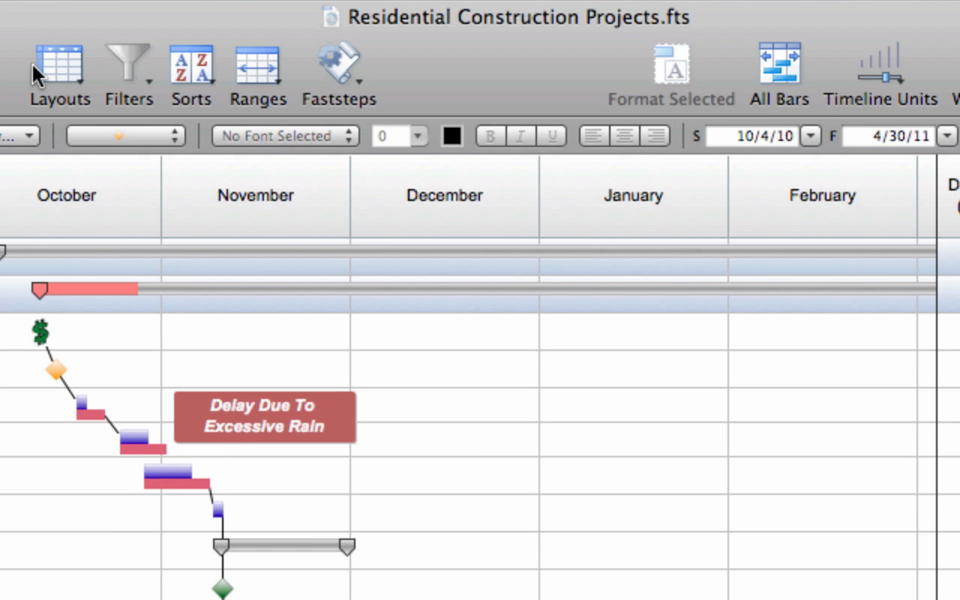The height and width of the screenshot is (600, 960).
Task: Toggle underline text formatting
Action: point(552,136)
